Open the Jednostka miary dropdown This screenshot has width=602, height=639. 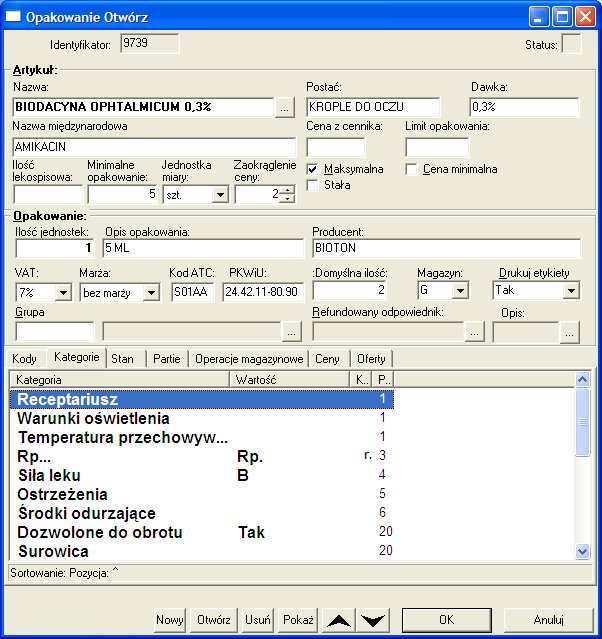[x=220, y=195]
